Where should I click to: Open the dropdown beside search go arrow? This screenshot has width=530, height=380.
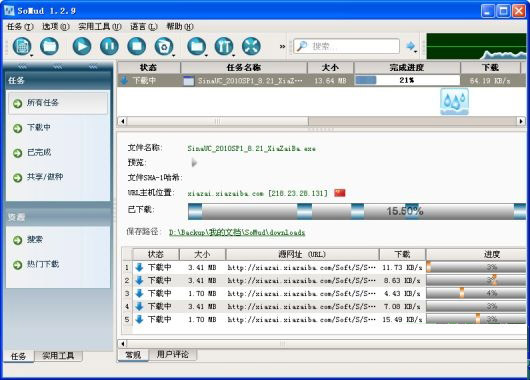tap(416, 52)
